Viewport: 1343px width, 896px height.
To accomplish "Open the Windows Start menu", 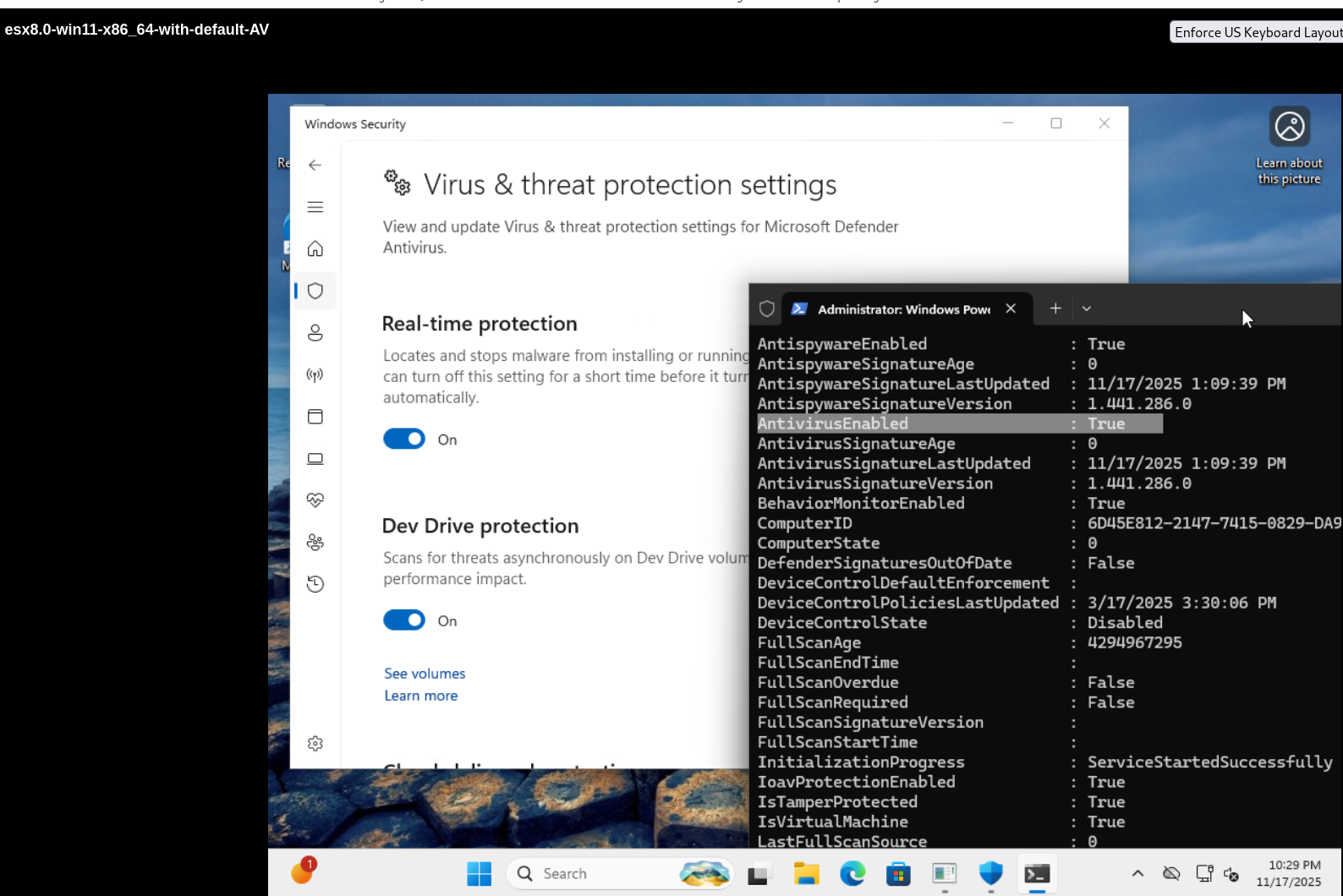I will click(x=480, y=873).
